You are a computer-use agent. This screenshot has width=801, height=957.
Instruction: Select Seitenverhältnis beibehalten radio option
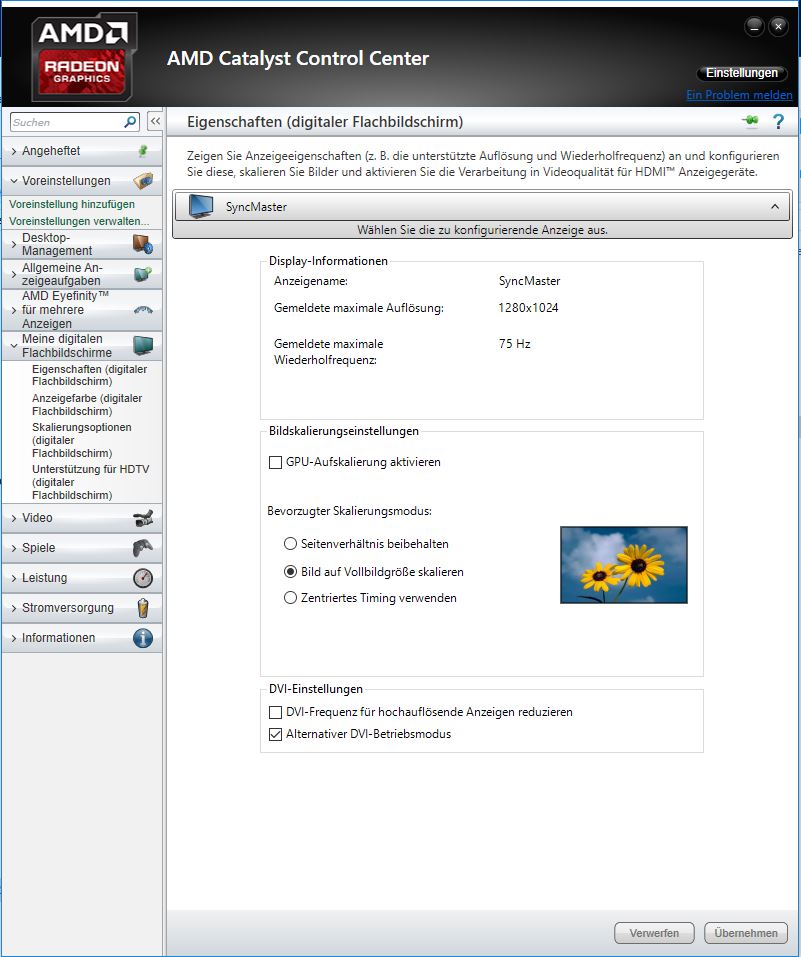[x=291, y=544]
